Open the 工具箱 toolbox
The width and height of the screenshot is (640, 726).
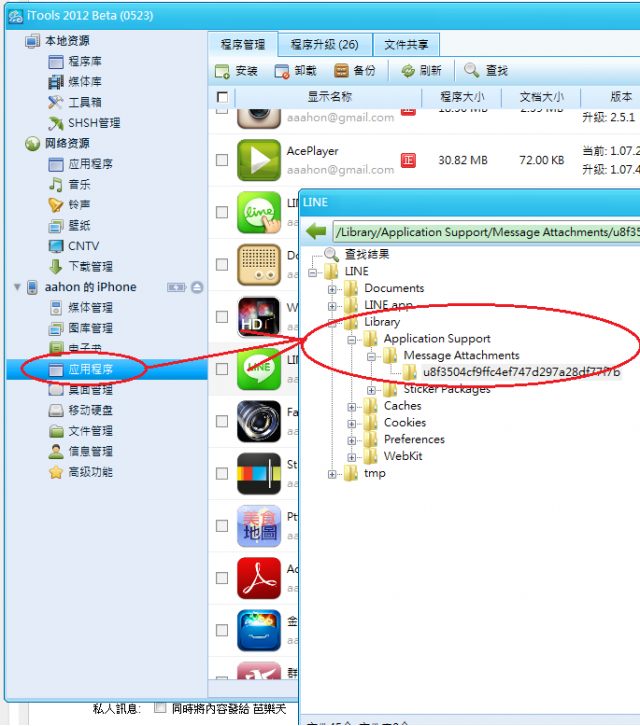[75, 102]
